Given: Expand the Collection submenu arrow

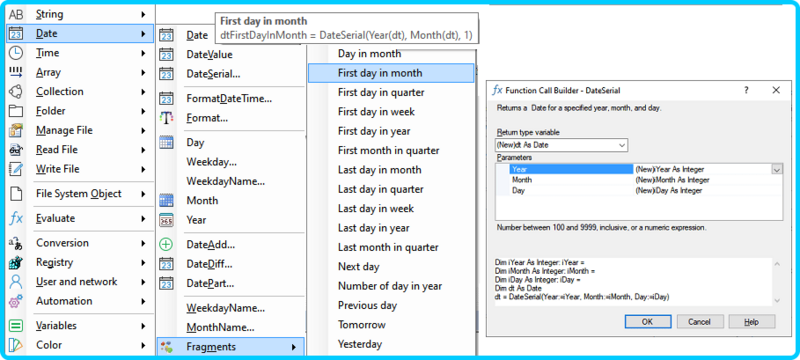Looking at the screenshot, I should 144,92.
